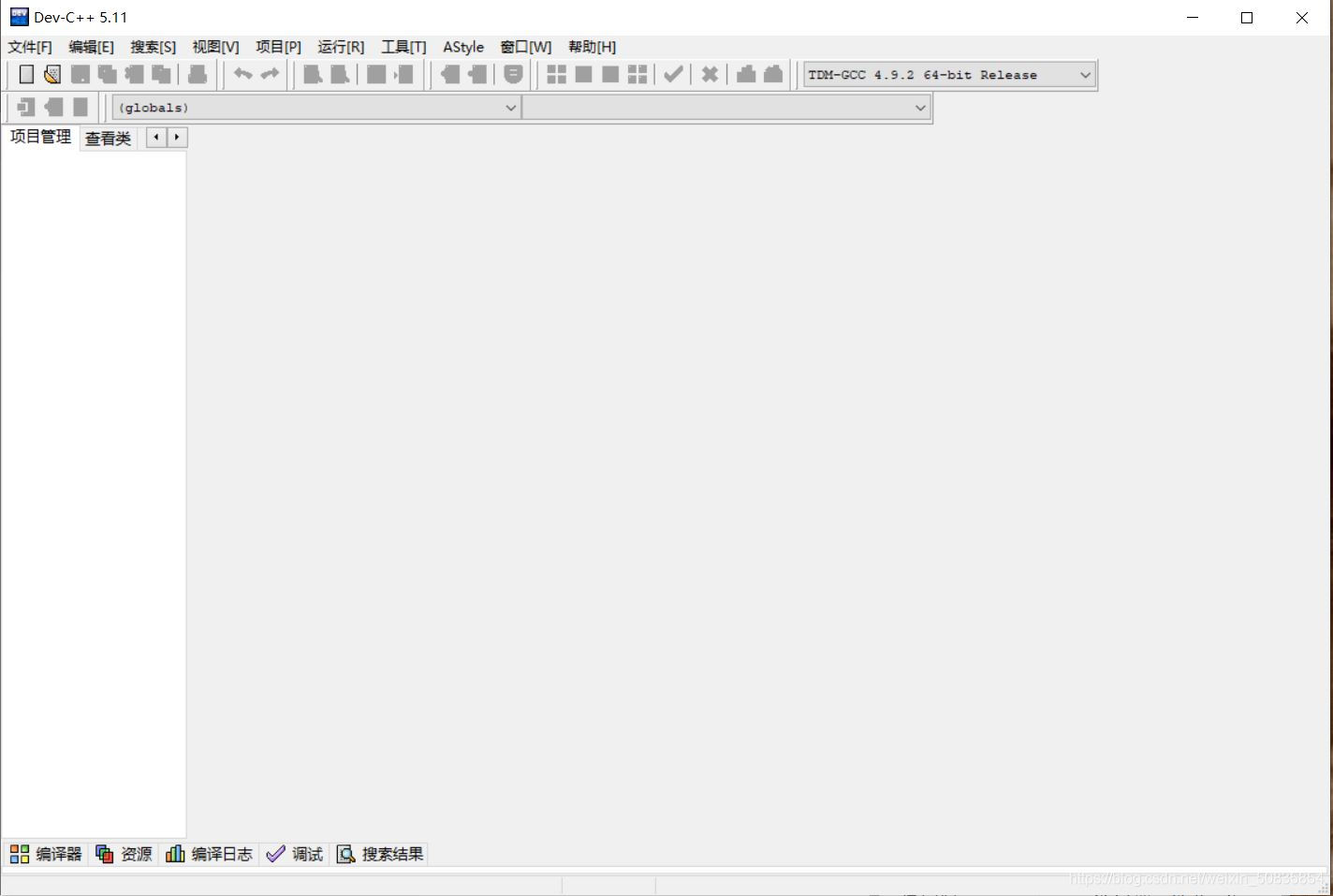The image size is (1333, 896).
Task: Click the Goto Line toolbar icon
Action: 403,75
